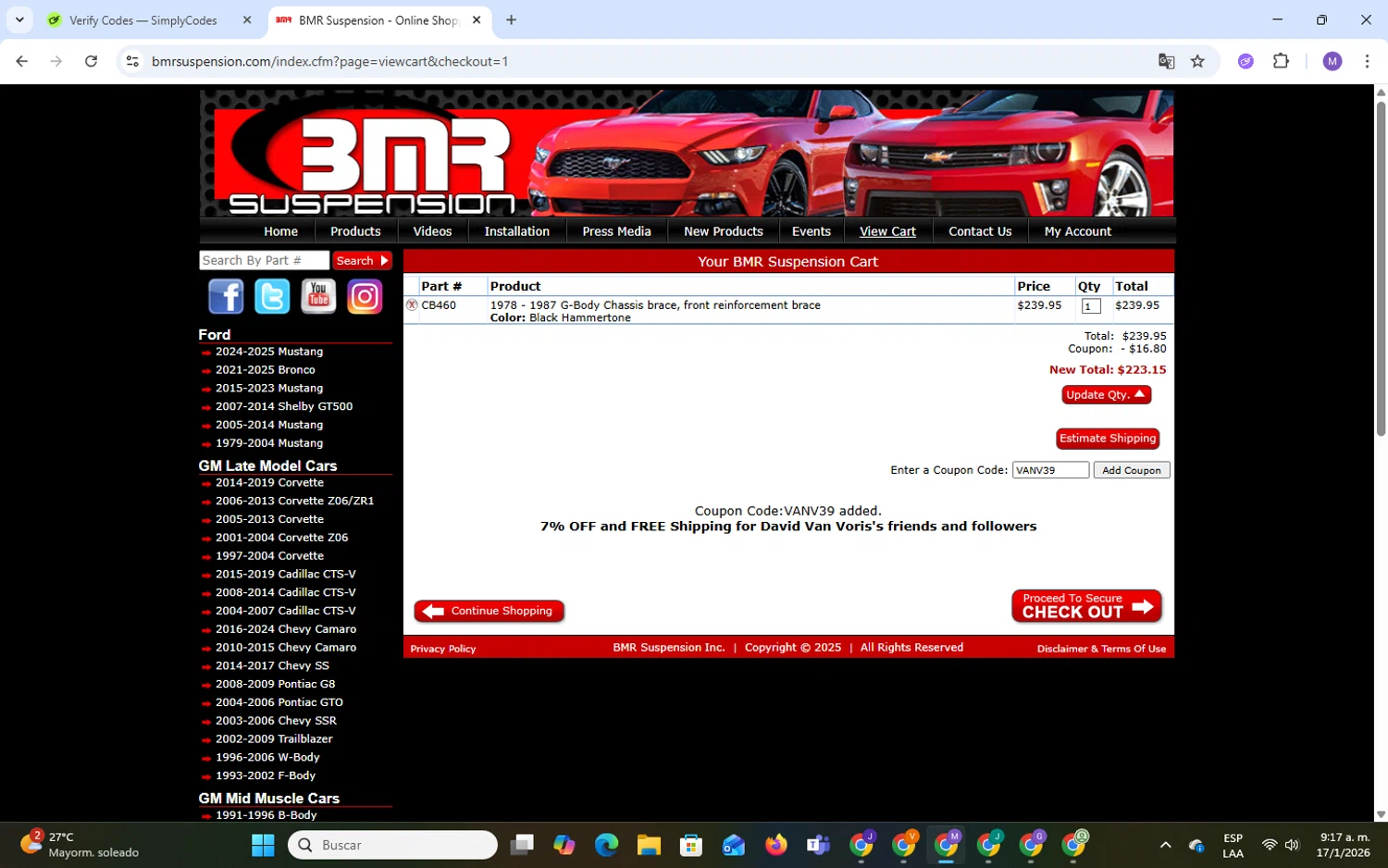Click the browser Back arrow
The width and height of the screenshot is (1388, 868).
tap(22, 61)
